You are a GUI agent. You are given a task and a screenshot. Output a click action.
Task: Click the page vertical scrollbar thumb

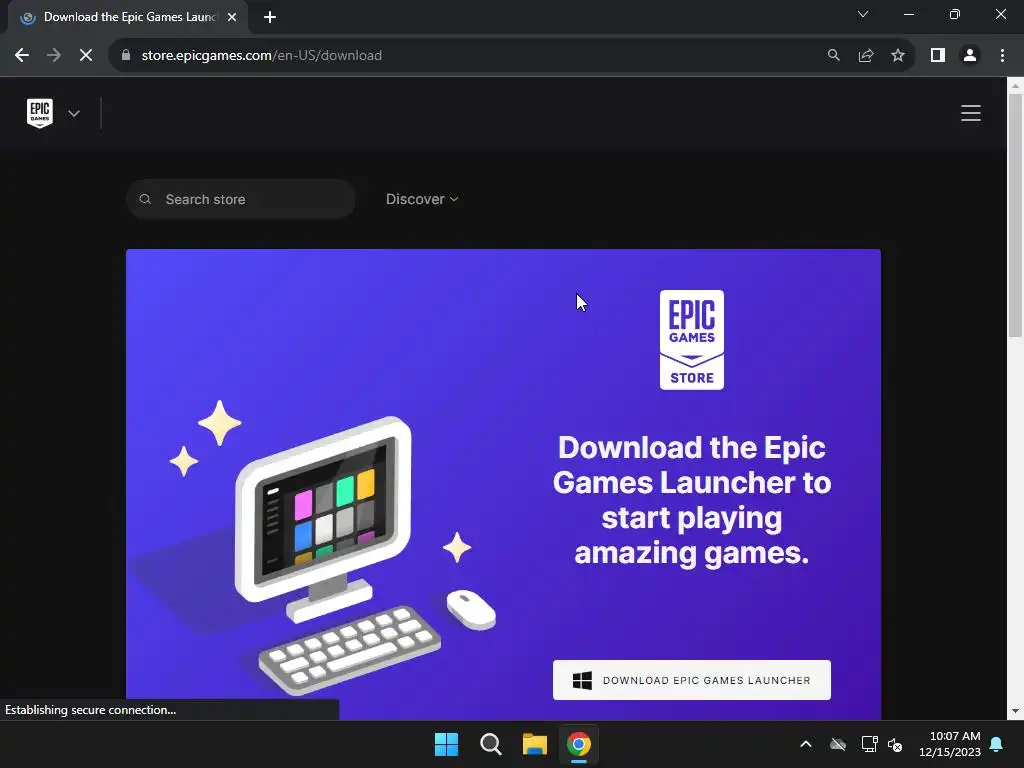(1015, 216)
